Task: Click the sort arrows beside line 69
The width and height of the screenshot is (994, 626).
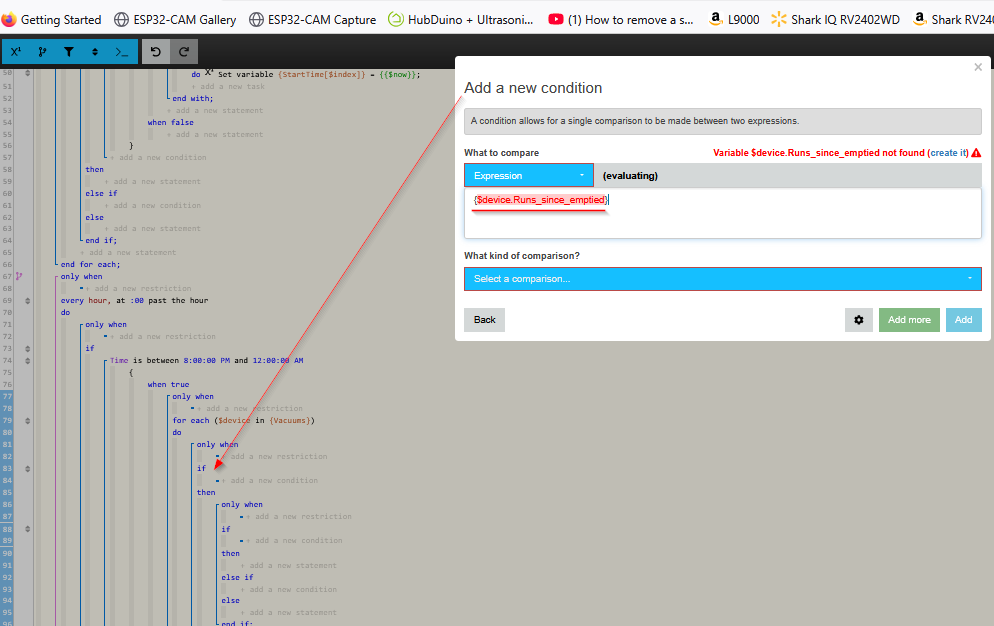Action: tap(27, 301)
